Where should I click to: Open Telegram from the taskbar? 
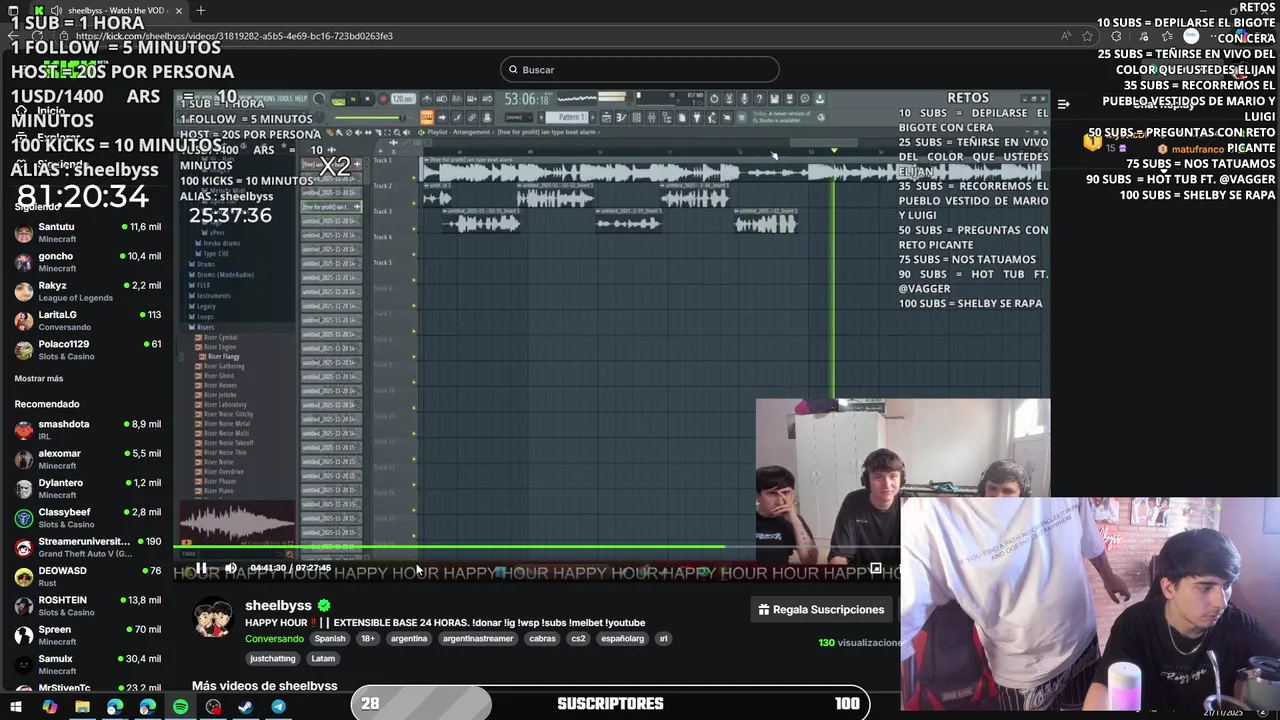click(x=278, y=707)
